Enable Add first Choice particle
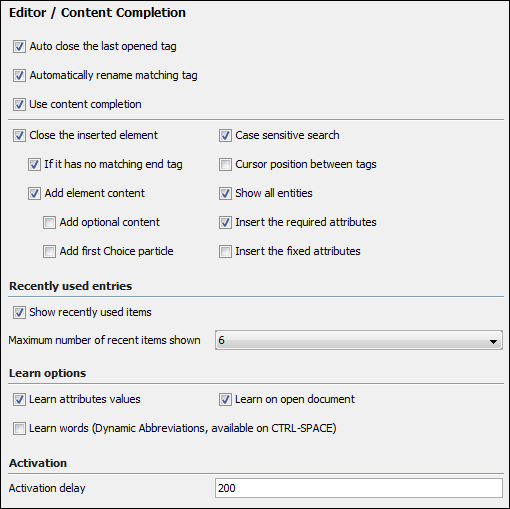The image size is (510, 509). (x=49, y=252)
